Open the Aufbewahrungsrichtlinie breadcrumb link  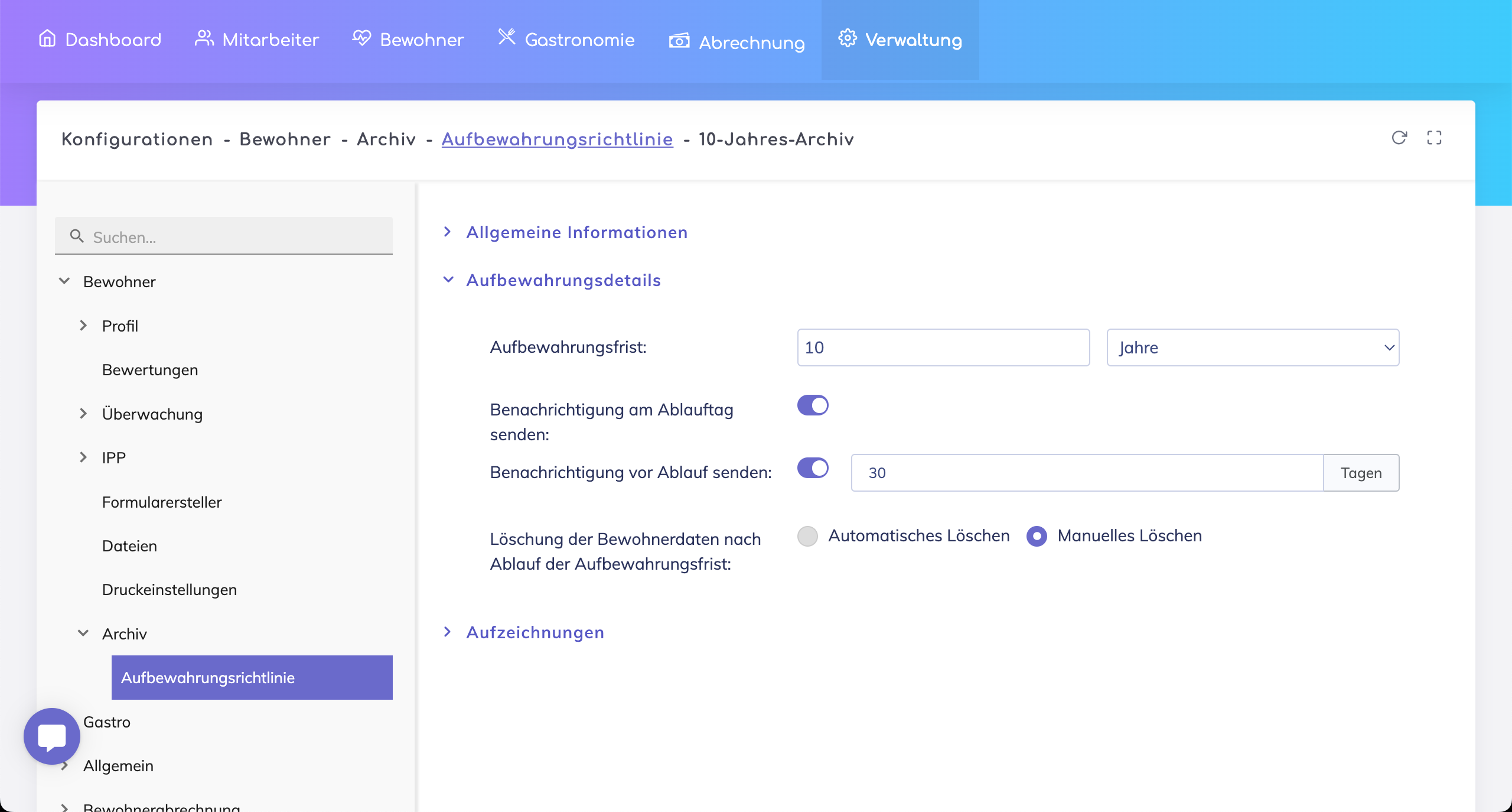pos(557,139)
